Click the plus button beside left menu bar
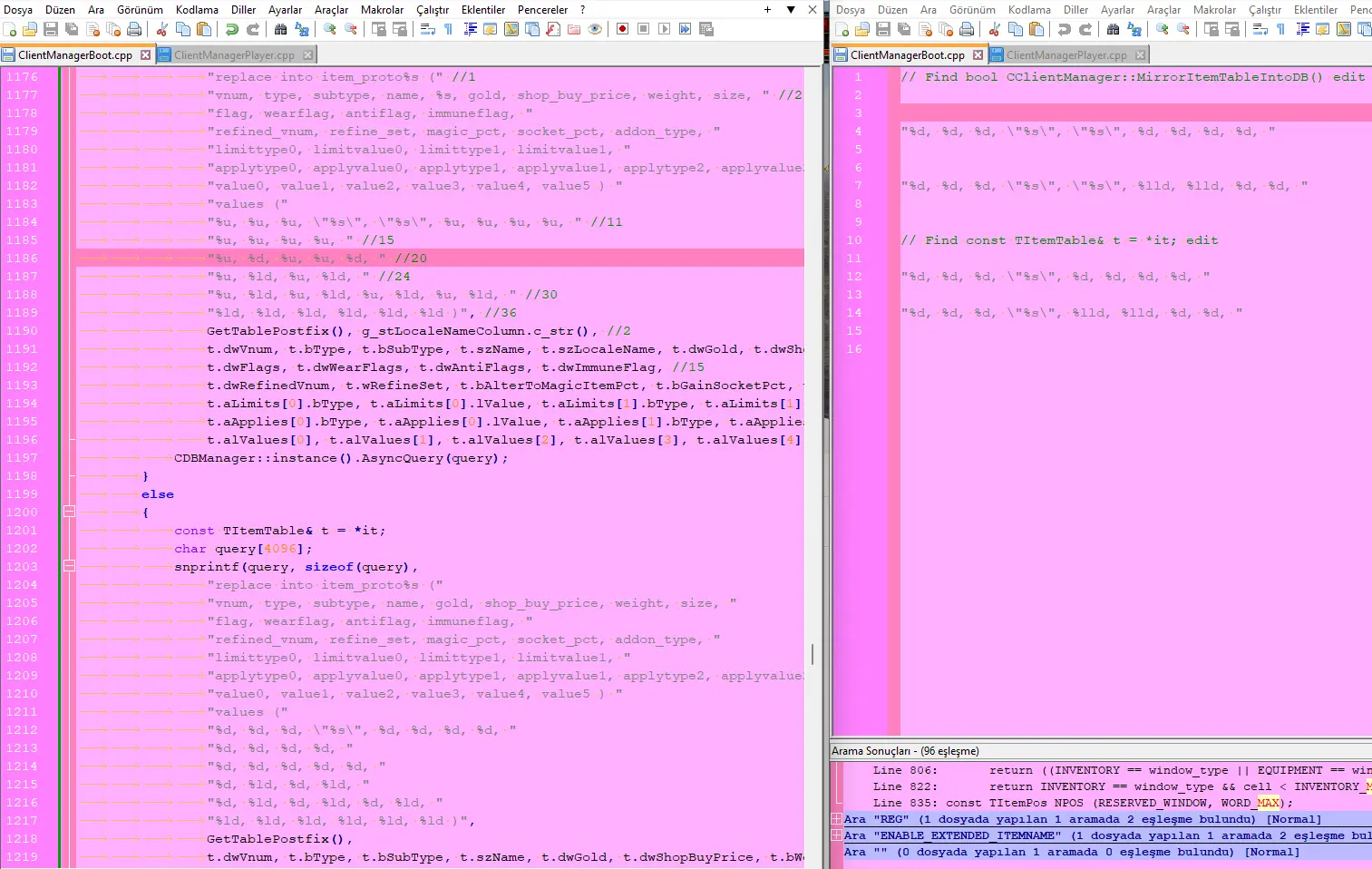The height and width of the screenshot is (869, 1372). [x=767, y=10]
